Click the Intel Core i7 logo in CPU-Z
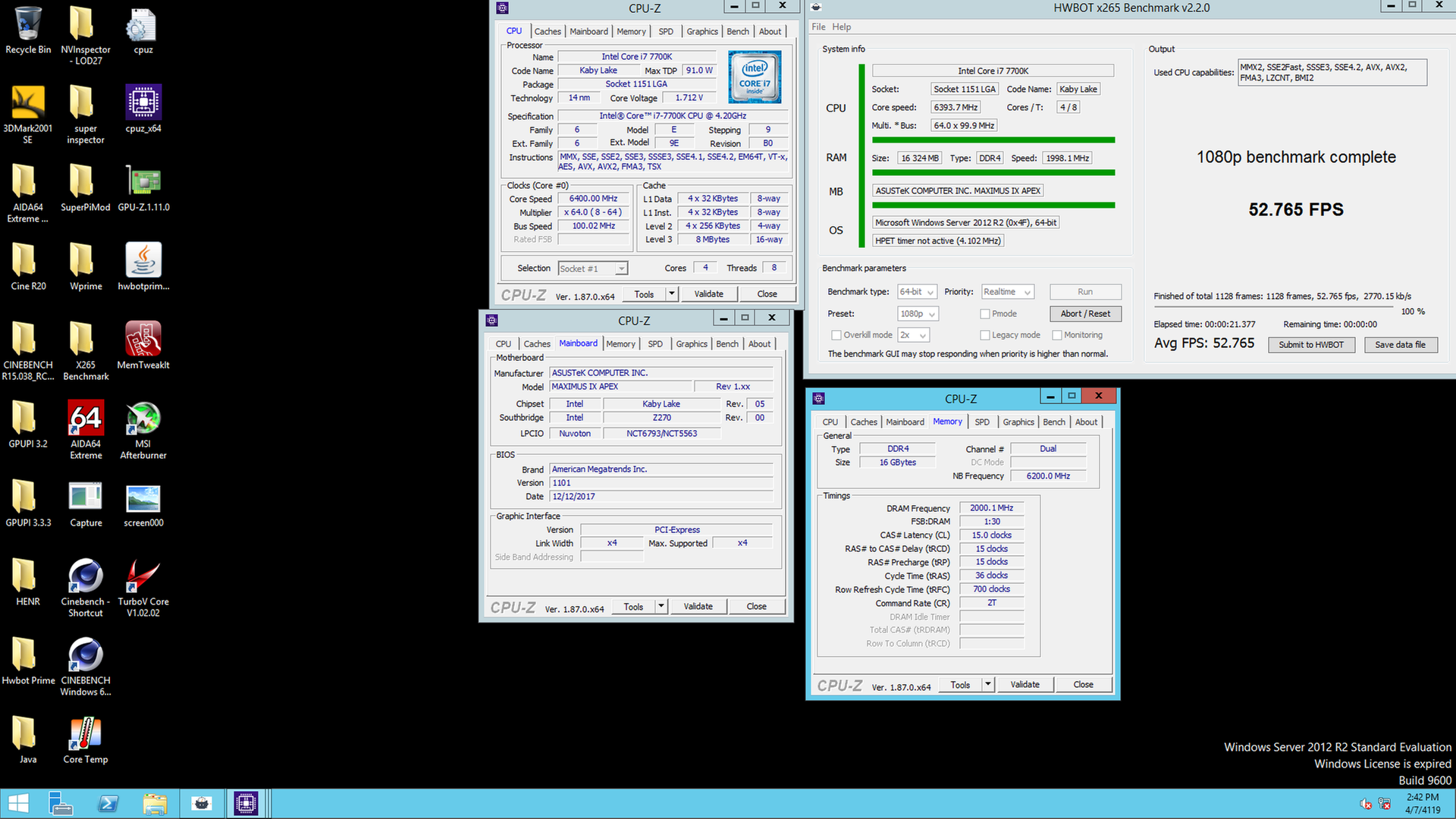 (x=755, y=77)
